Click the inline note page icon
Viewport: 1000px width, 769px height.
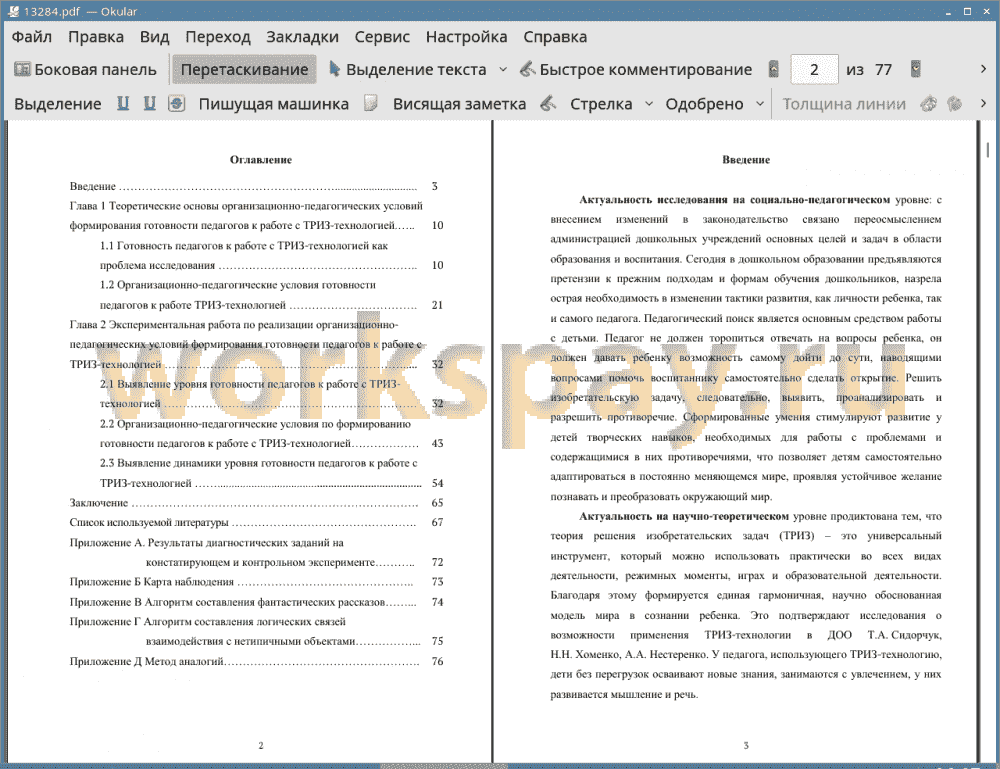pos(371,103)
